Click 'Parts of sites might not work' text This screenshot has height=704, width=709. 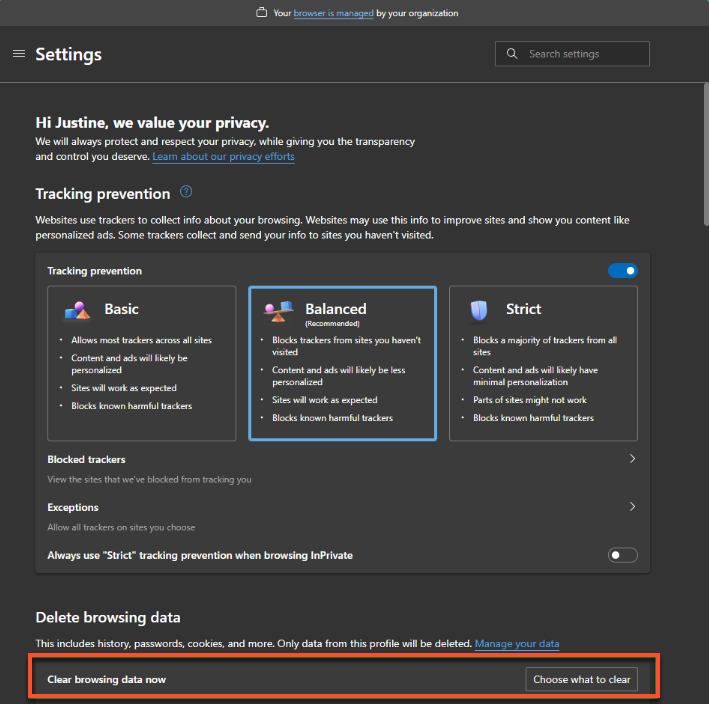[530, 400]
